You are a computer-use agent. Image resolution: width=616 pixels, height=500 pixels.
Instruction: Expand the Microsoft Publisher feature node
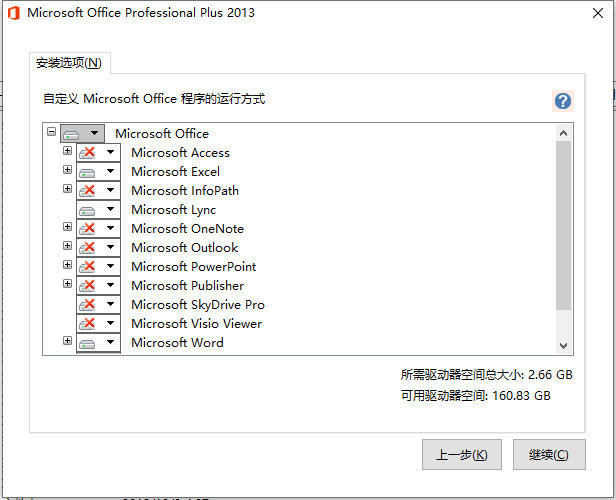click(68, 284)
